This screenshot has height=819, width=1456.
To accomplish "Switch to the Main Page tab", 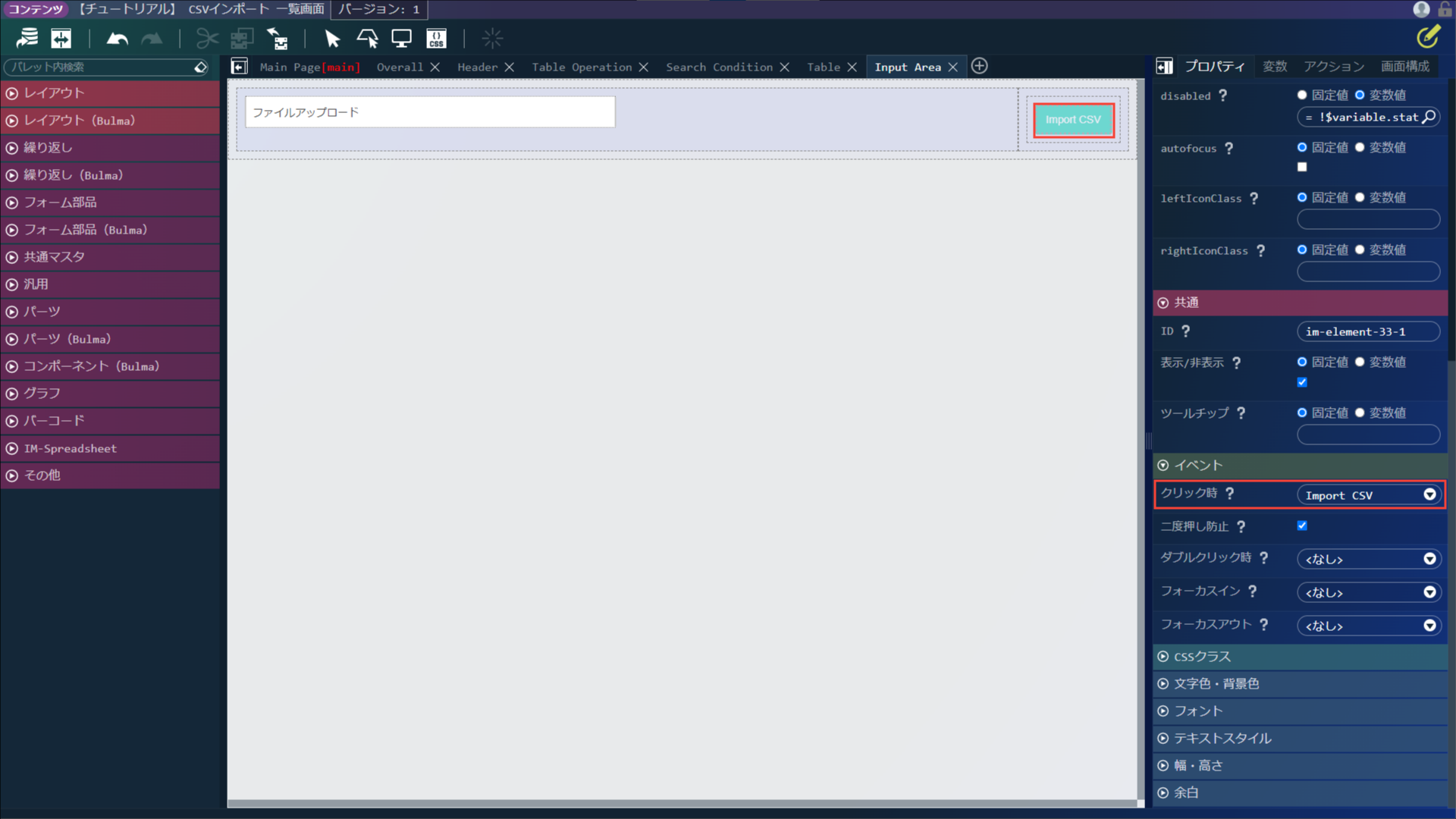I will [x=309, y=67].
